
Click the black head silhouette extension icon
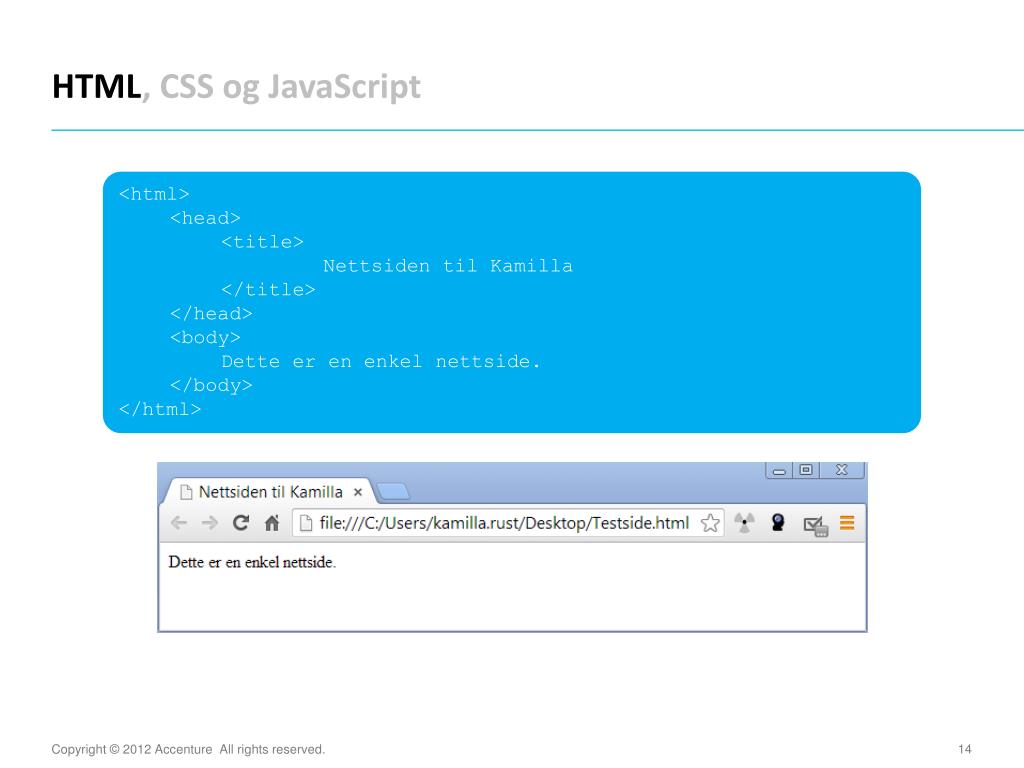coord(778,522)
